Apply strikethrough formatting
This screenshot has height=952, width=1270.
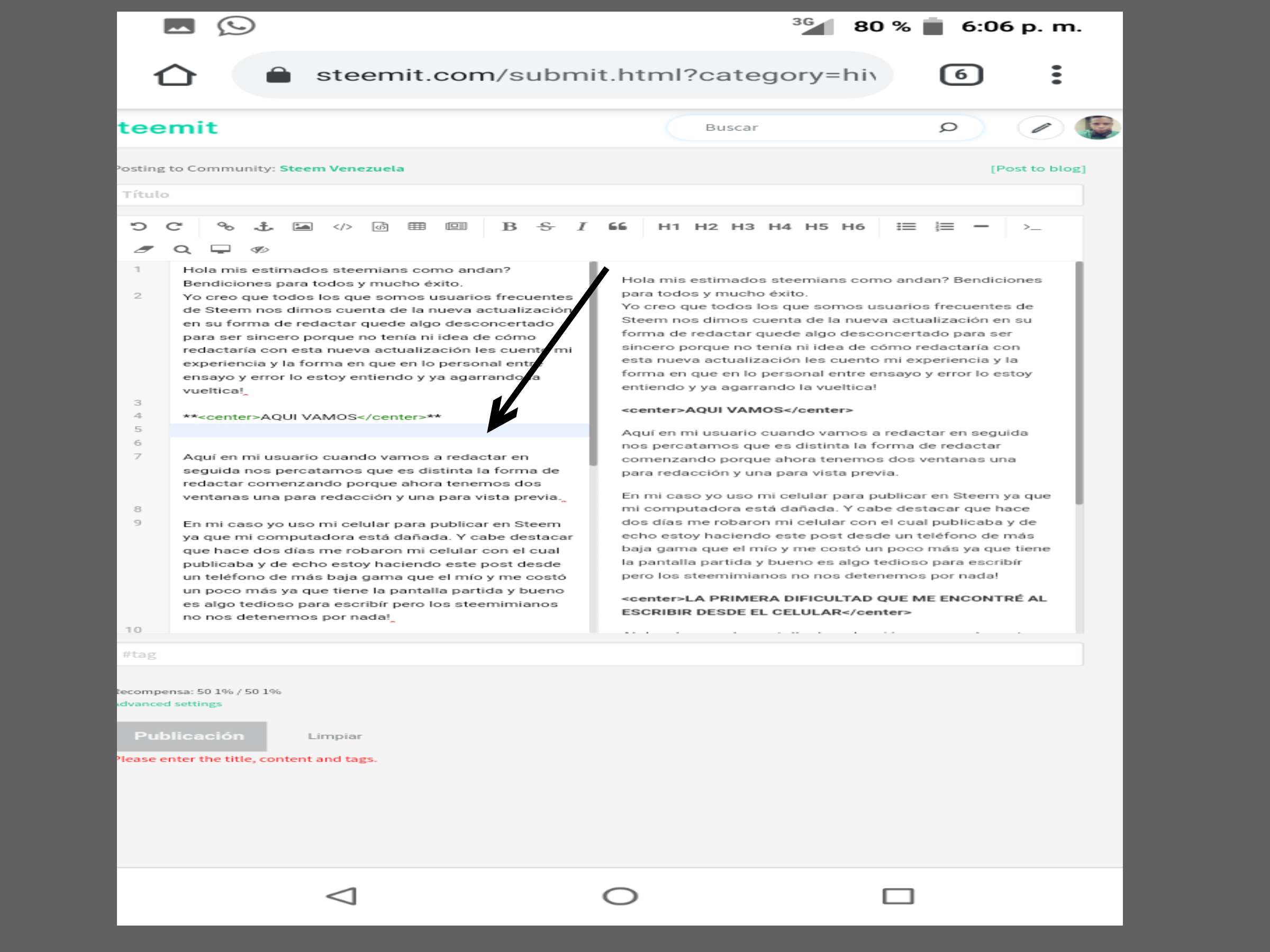[546, 227]
